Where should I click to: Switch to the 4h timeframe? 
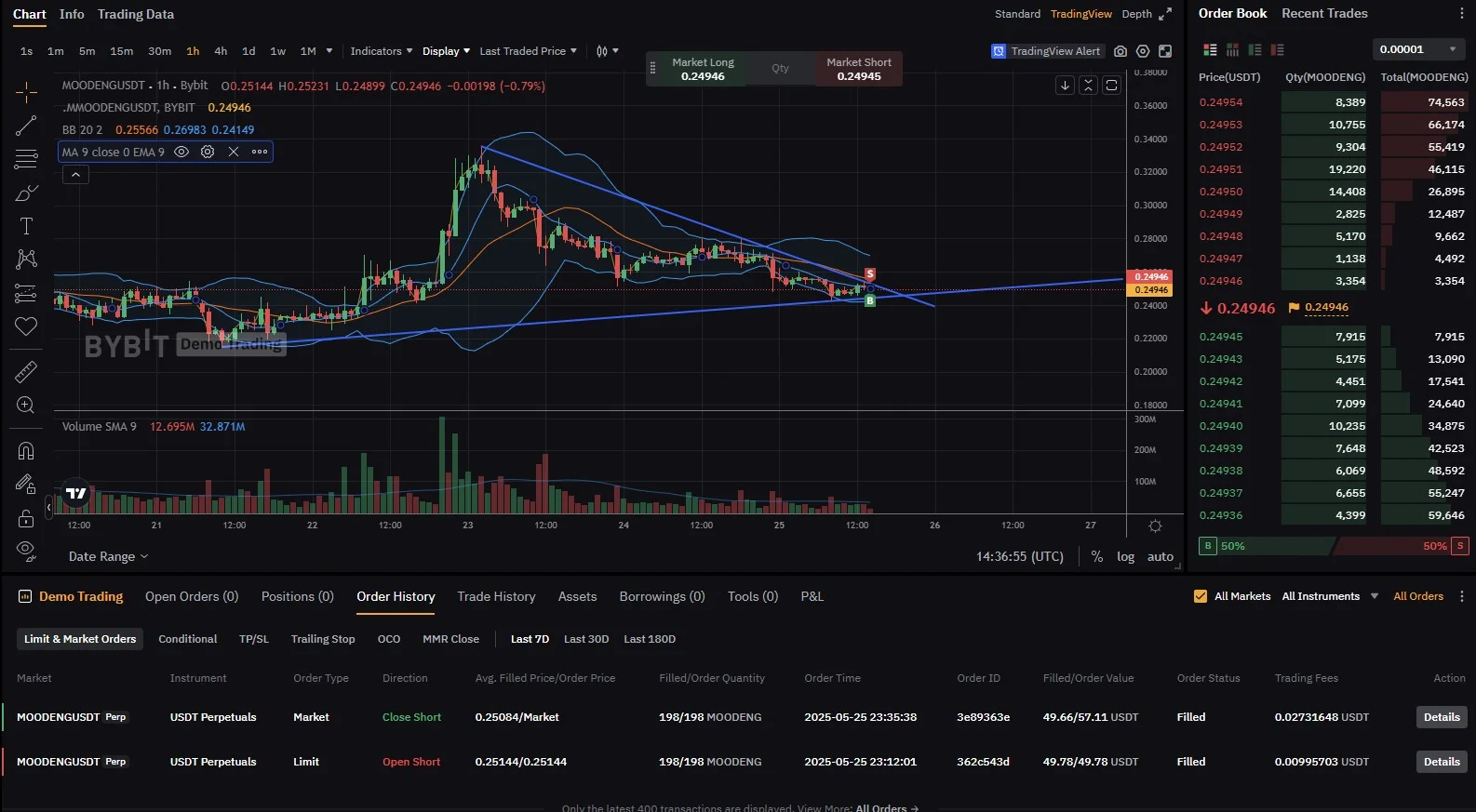coord(221,51)
